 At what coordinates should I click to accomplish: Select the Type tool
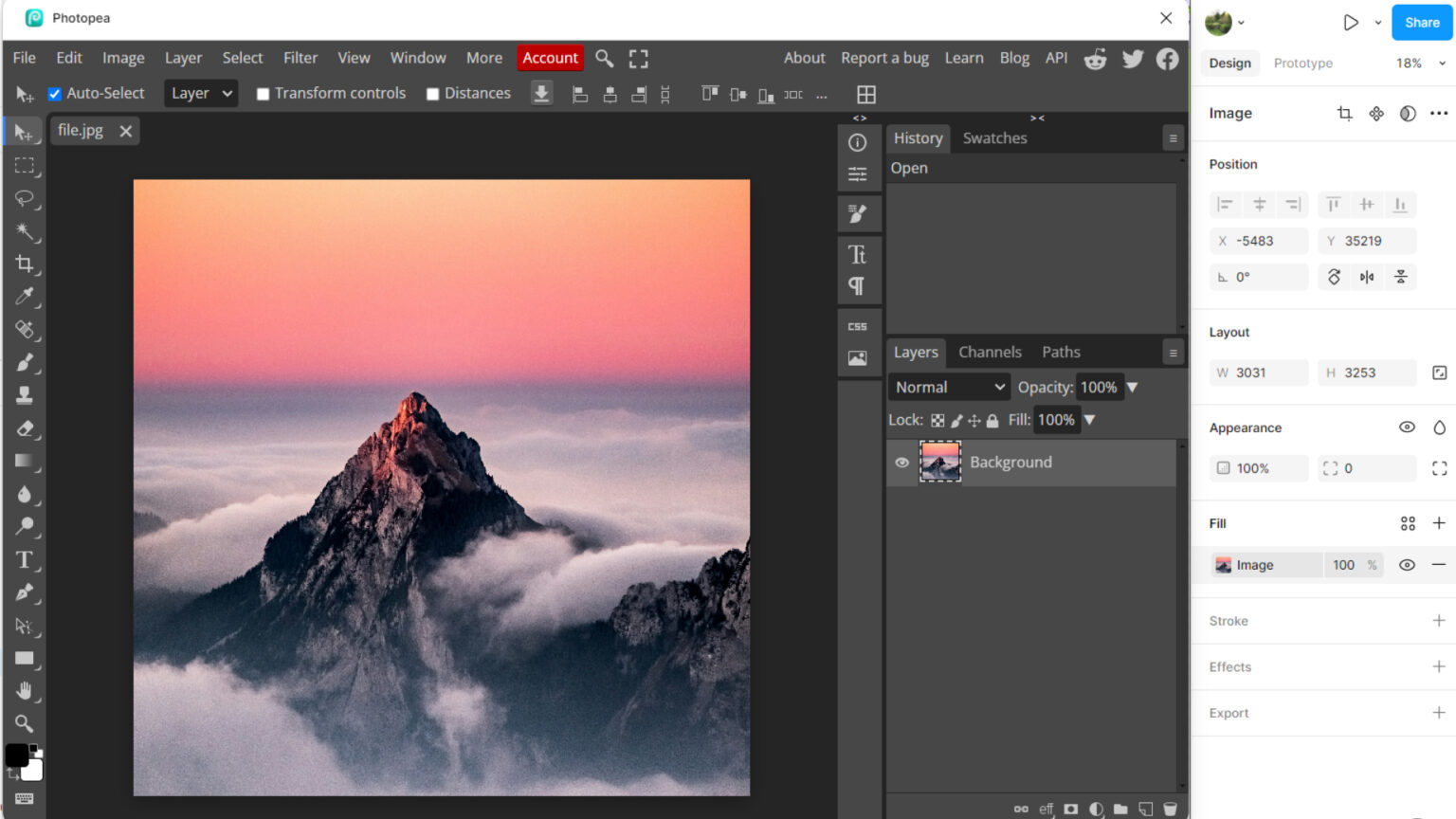coord(25,560)
